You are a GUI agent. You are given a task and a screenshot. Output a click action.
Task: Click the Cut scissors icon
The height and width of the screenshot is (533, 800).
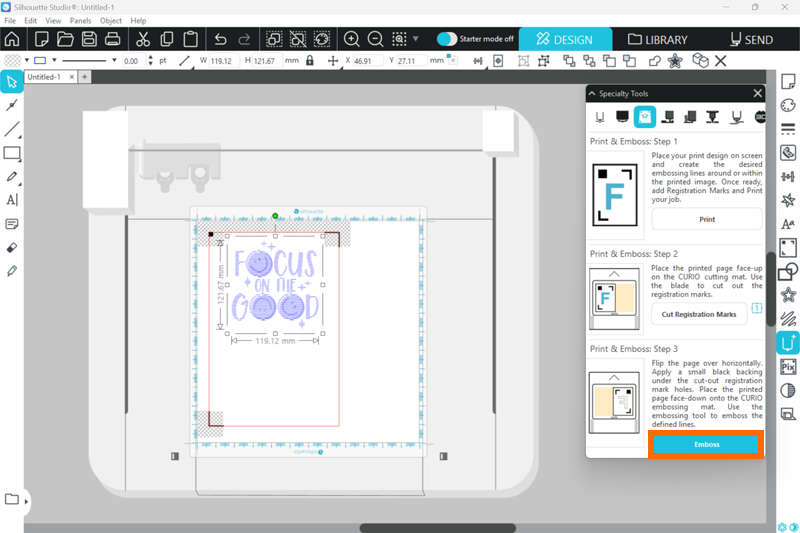[x=142, y=40]
